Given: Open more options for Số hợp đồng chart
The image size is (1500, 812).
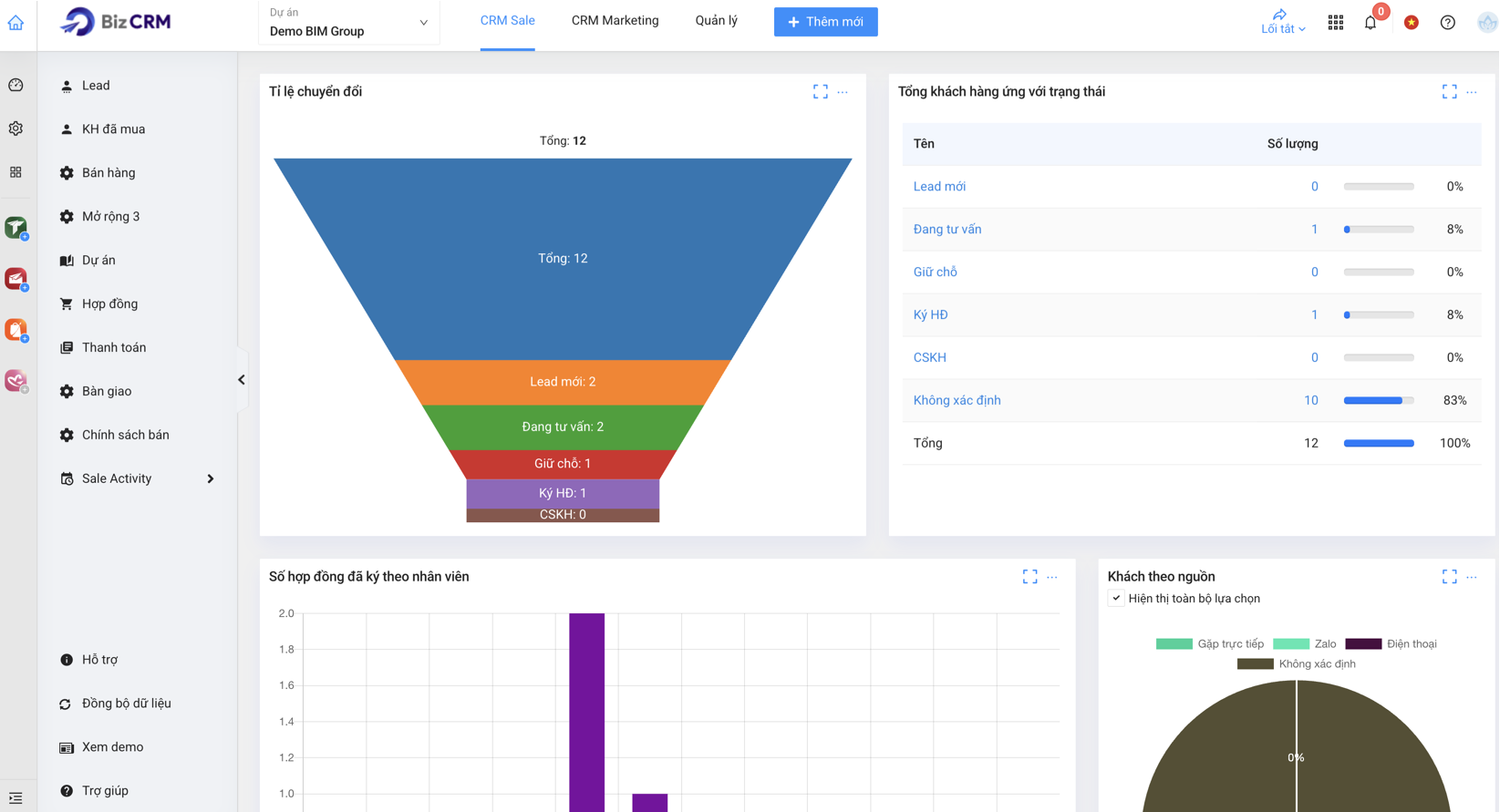Looking at the screenshot, I should (1052, 577).
